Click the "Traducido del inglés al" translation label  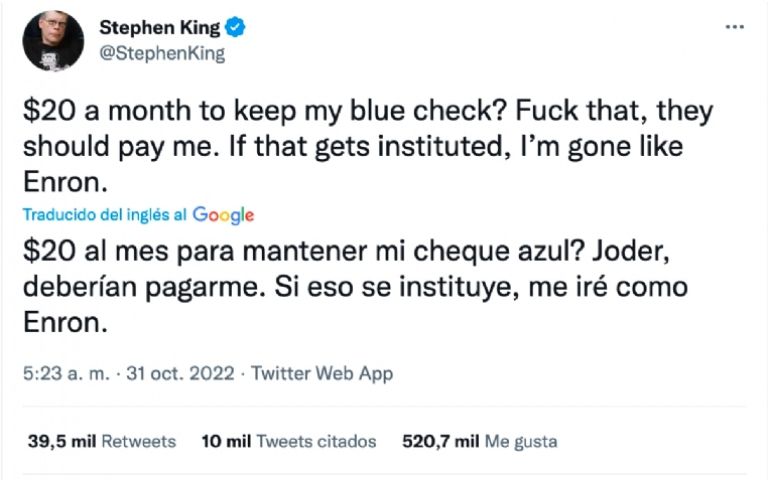coord(104,215)
